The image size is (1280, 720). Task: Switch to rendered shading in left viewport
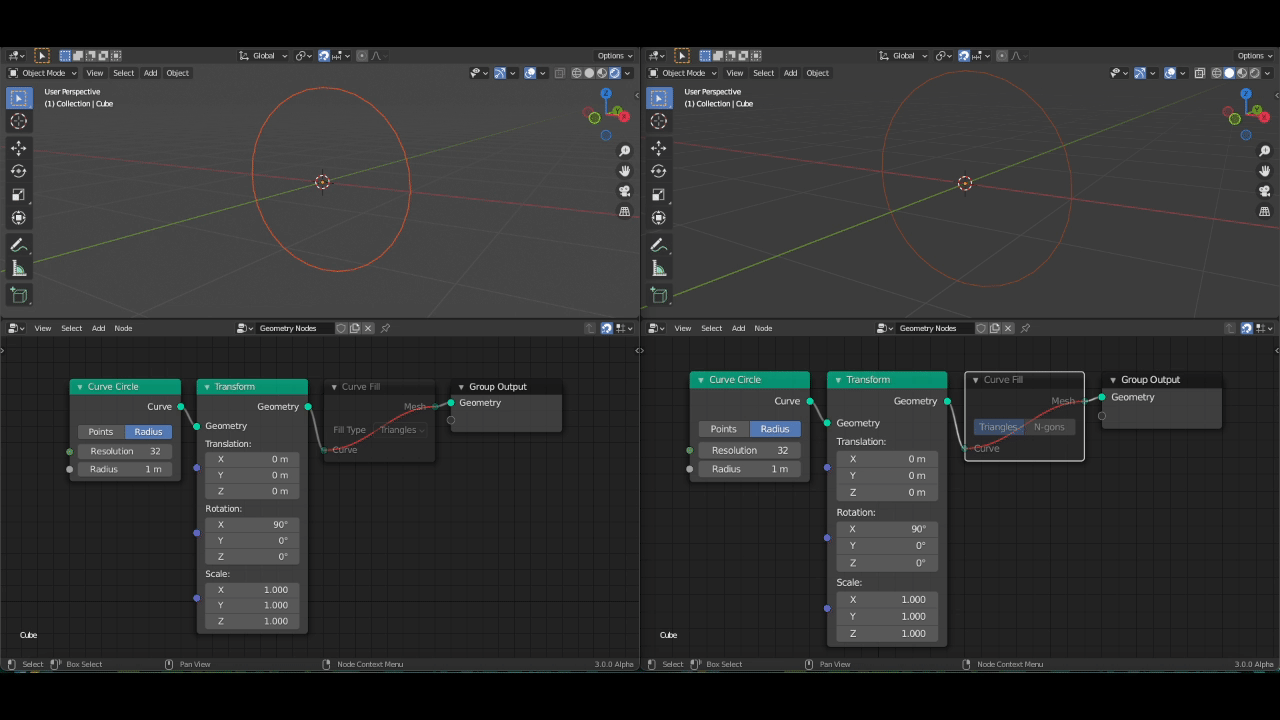click(615, 73)
